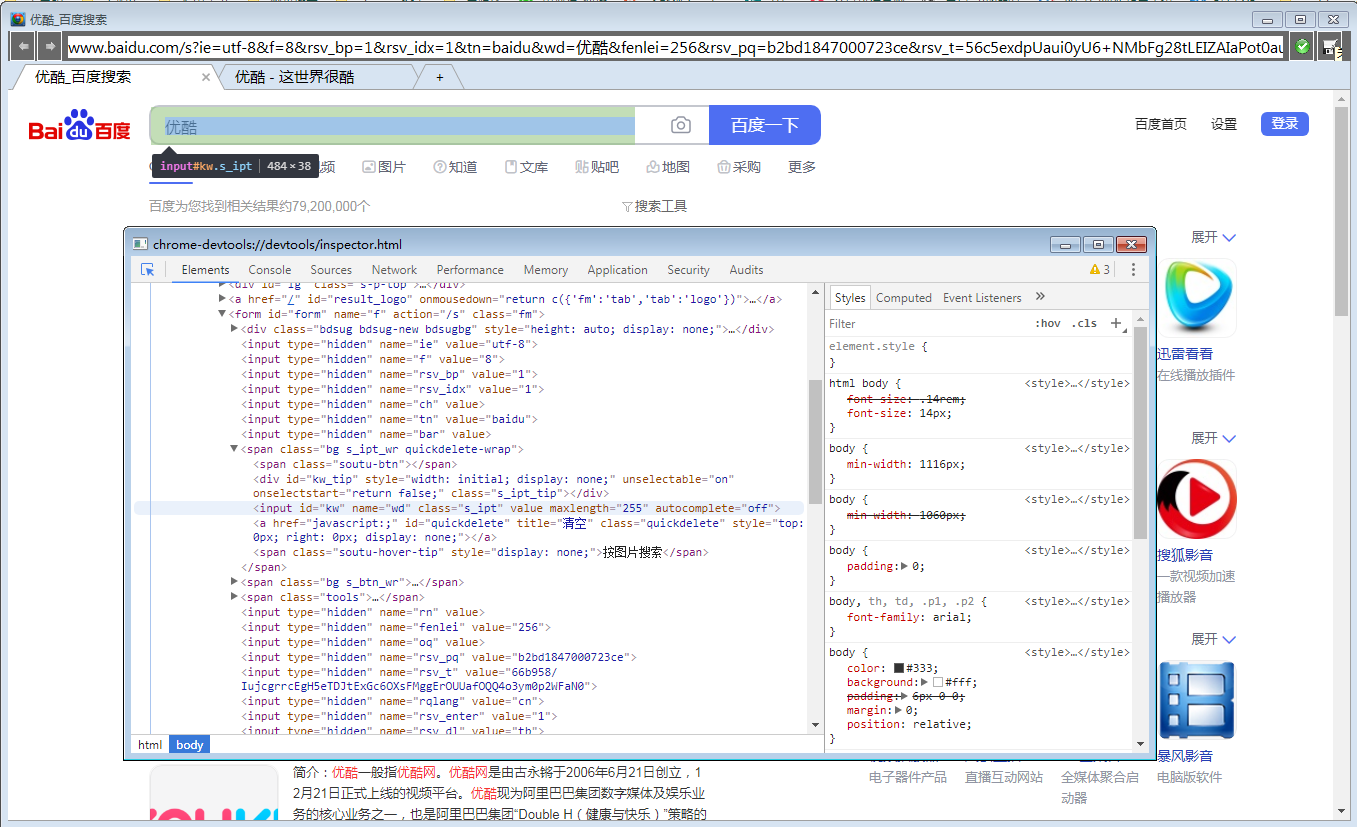
Task: Click the 迅雷看看 player icon
Action: tap(1197, 297)
